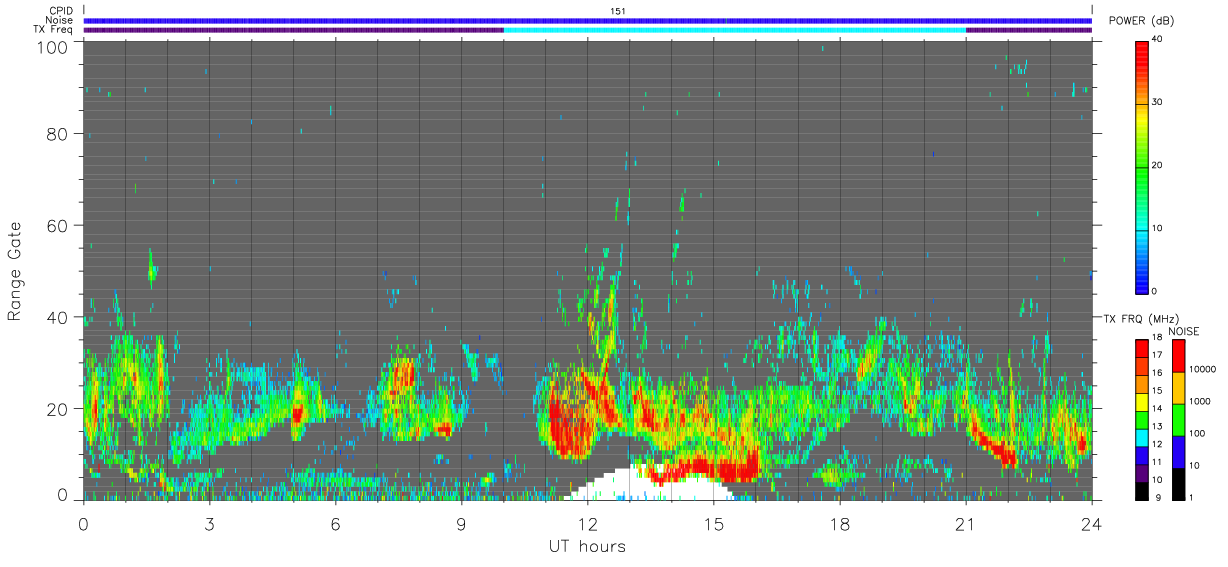Click the 18 MHz frequency legend tick
The width and height of the screenshot is (1228, 567).
pos(1157,339)
